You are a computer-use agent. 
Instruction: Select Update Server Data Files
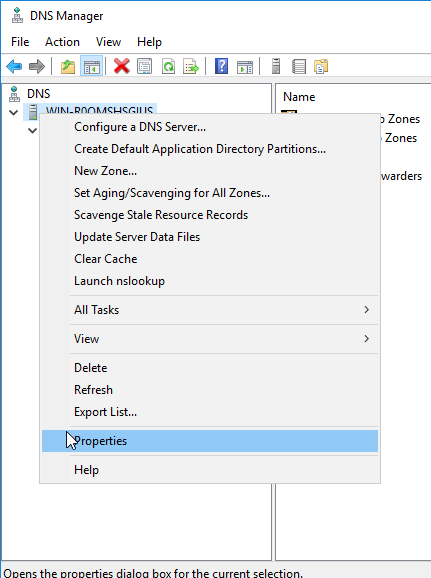pyautogui.click(x=210, y=237)
